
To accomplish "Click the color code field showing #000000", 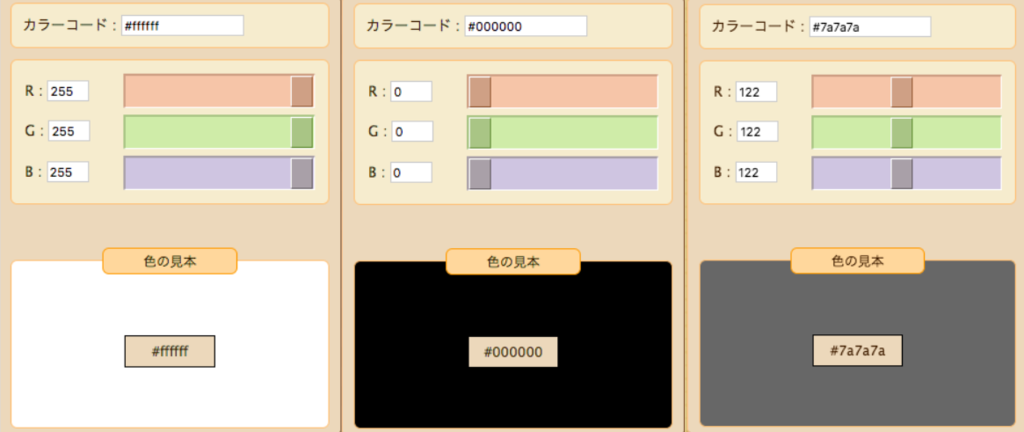I will tap(526, 26).
